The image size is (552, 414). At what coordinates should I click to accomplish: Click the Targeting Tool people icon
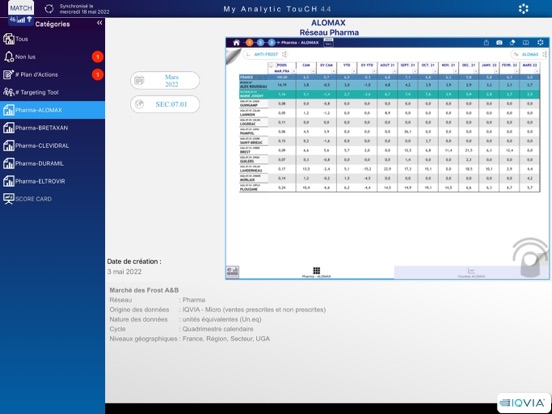[x=8, y=92]
